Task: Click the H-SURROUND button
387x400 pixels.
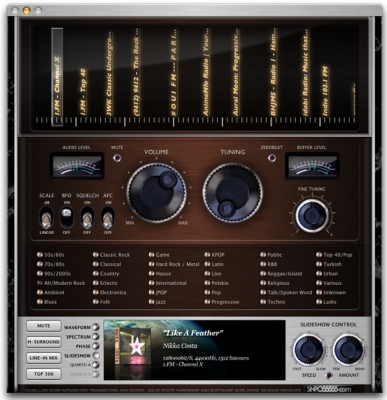Action: (x=44, y=342)
